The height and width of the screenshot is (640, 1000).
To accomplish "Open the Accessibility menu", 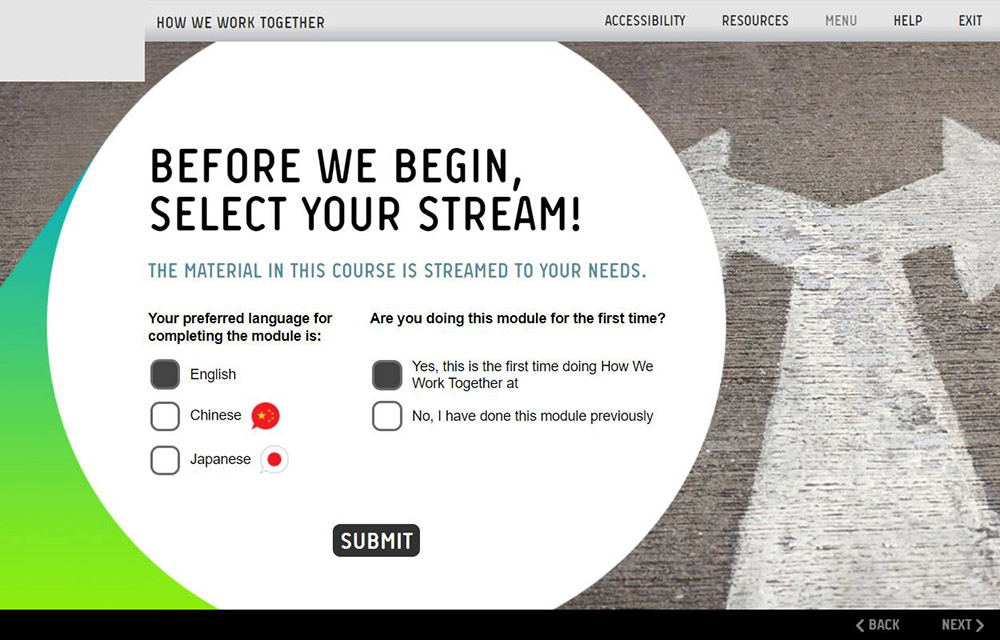I will [645, 21].
